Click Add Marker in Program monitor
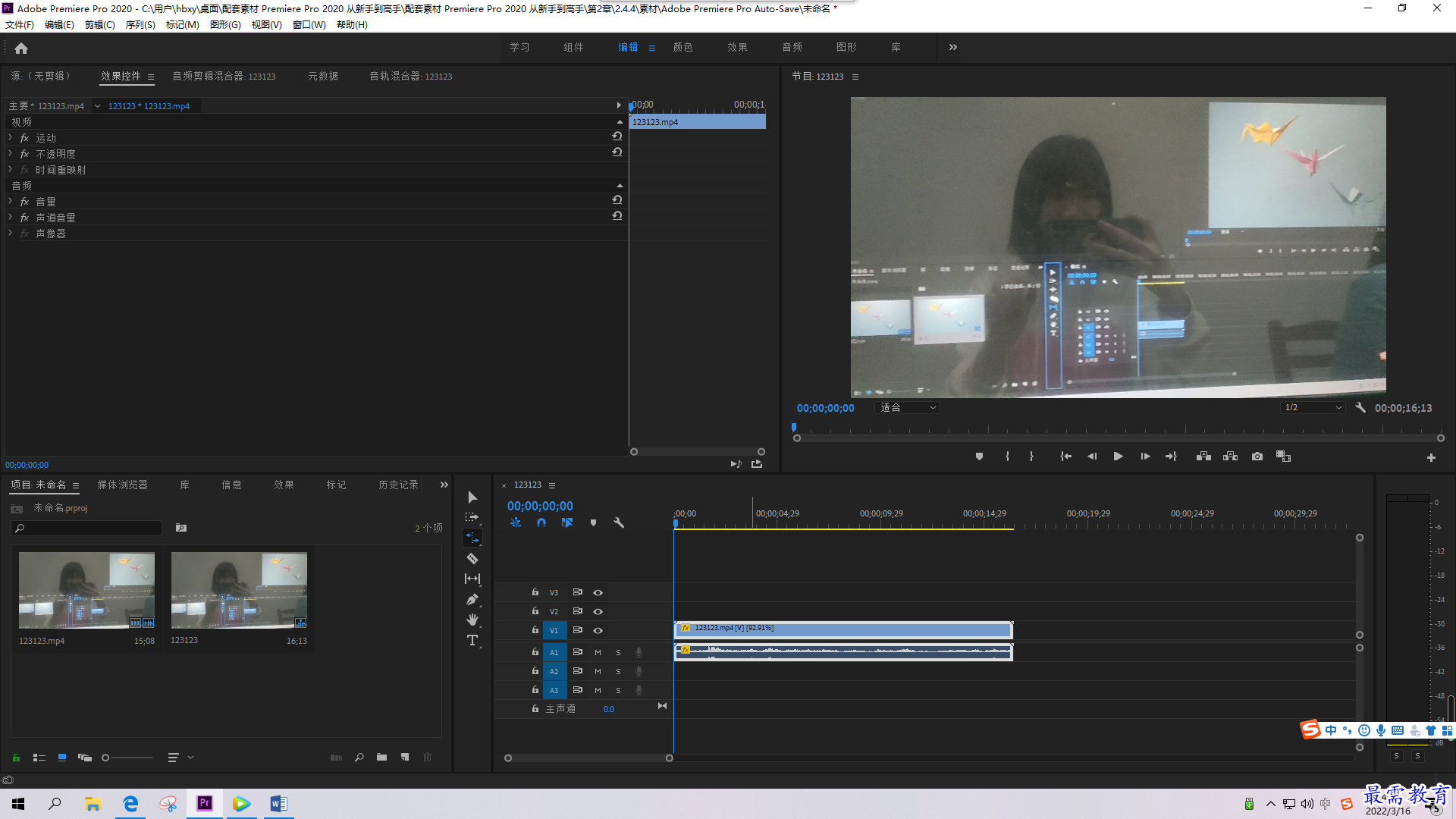1456x819 pixels. click(979, 457)
